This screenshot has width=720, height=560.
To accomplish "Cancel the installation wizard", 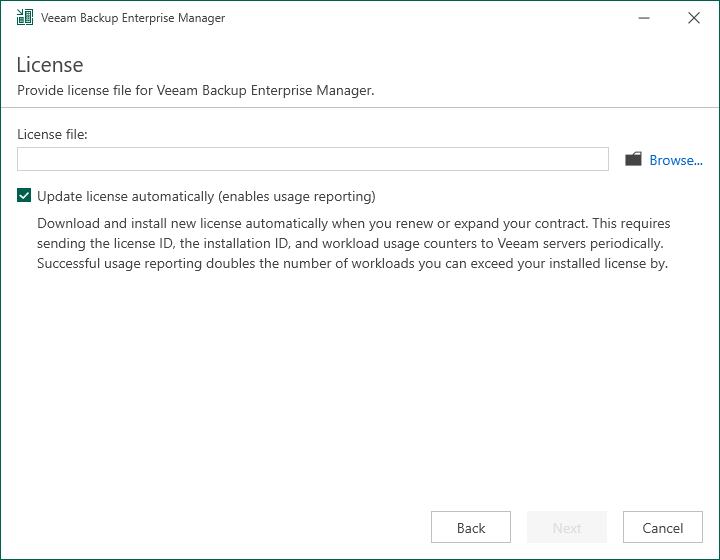I will [x=663, y=527].
